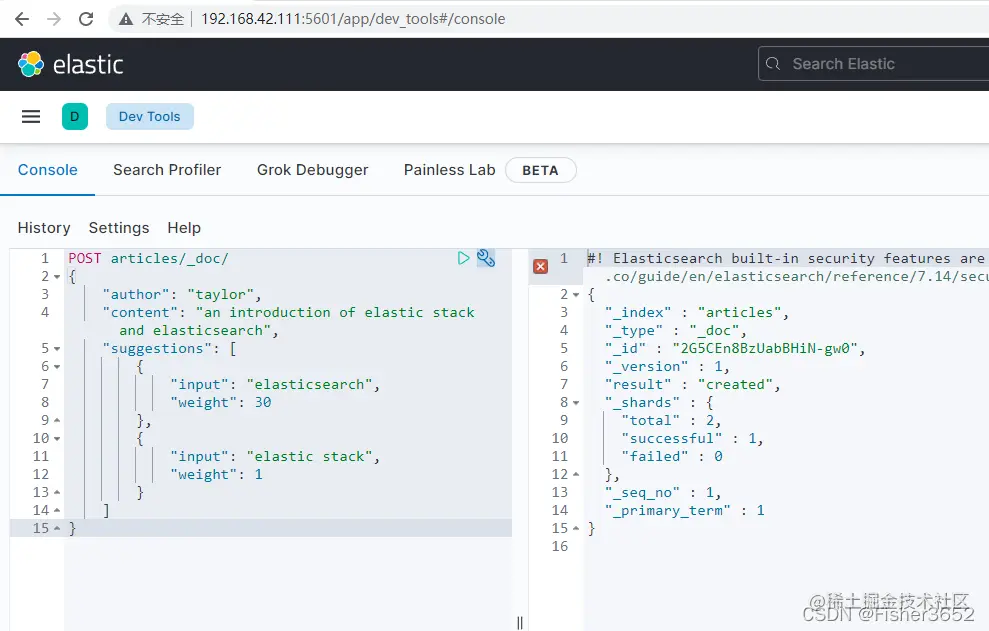
Task: Collapse the fold arrow at editor line 2
Action: click(x=57, y=277)
